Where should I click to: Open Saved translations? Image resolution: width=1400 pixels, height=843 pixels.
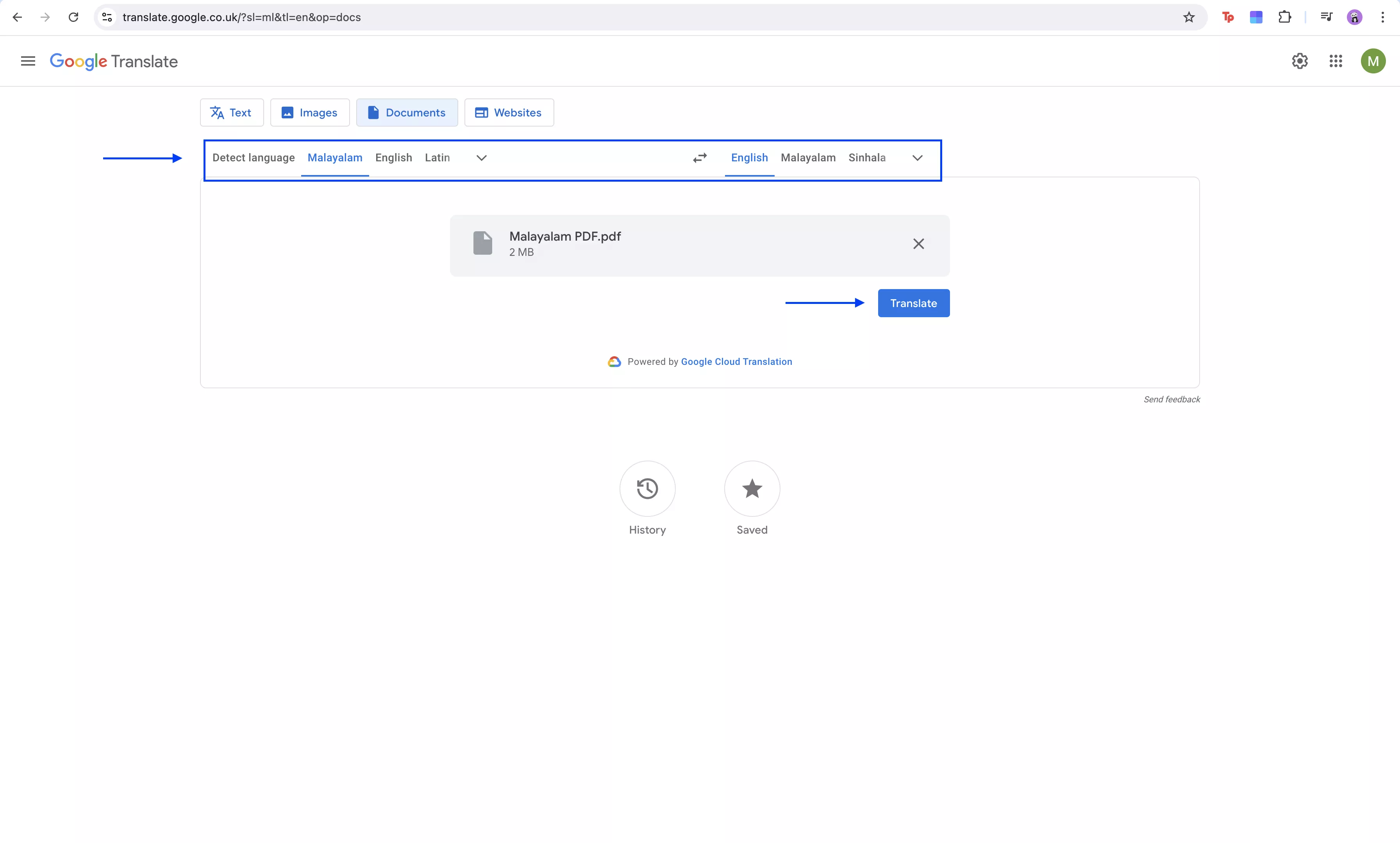click(x=752, y=489)
